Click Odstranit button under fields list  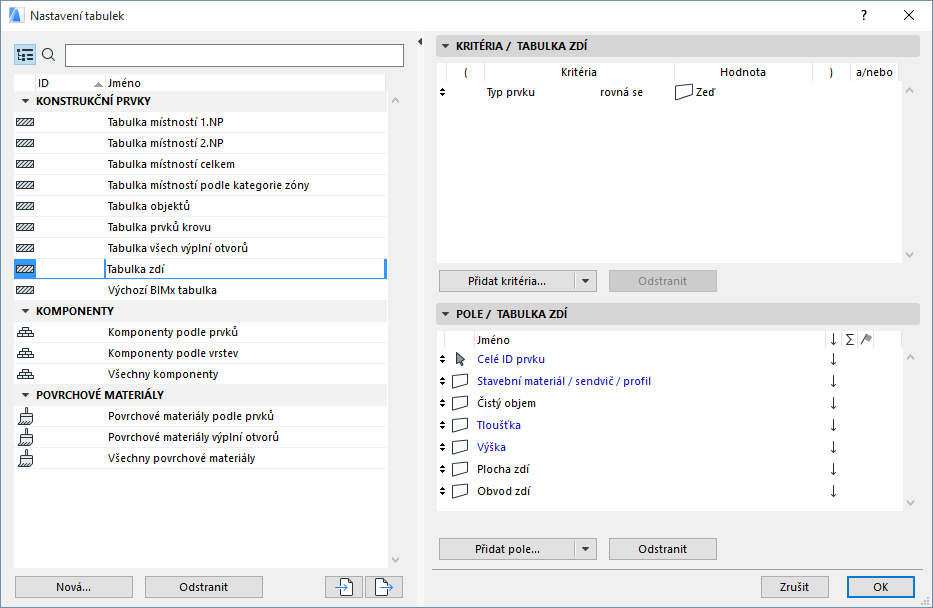[x=662, y=549]
